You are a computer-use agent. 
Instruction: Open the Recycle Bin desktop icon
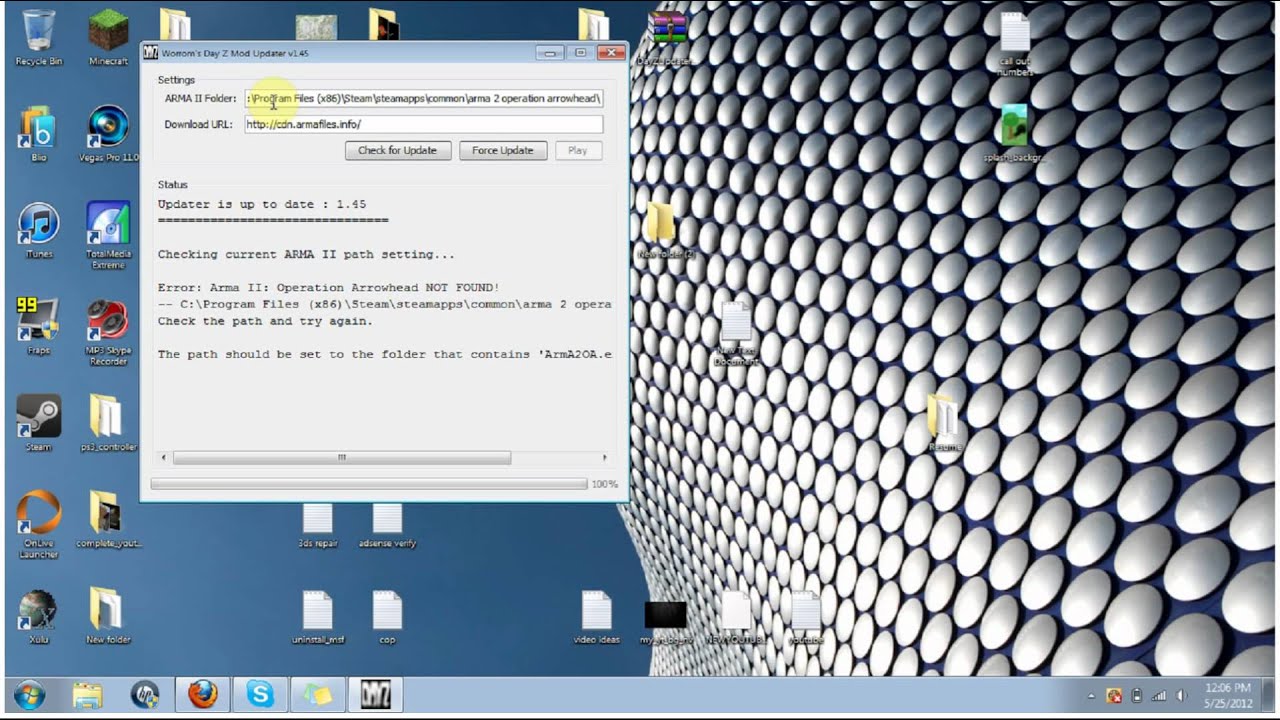pos(38,38)
